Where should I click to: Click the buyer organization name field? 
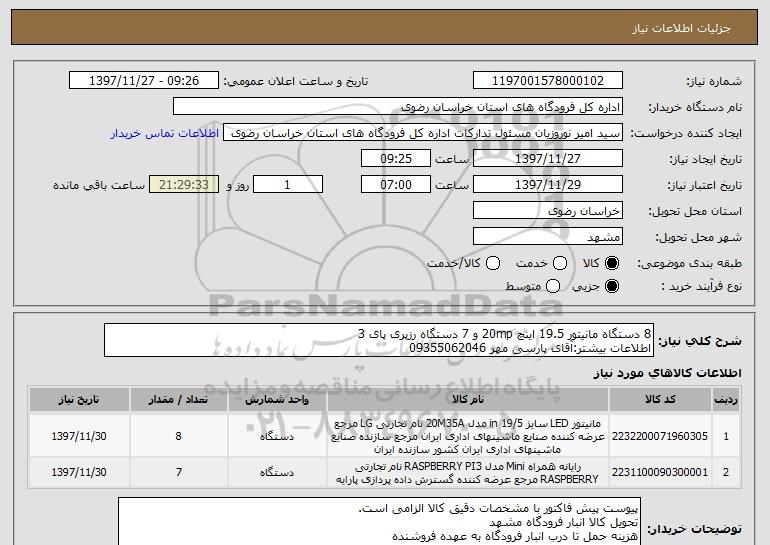pyautogui.click(x=398, y=107)
